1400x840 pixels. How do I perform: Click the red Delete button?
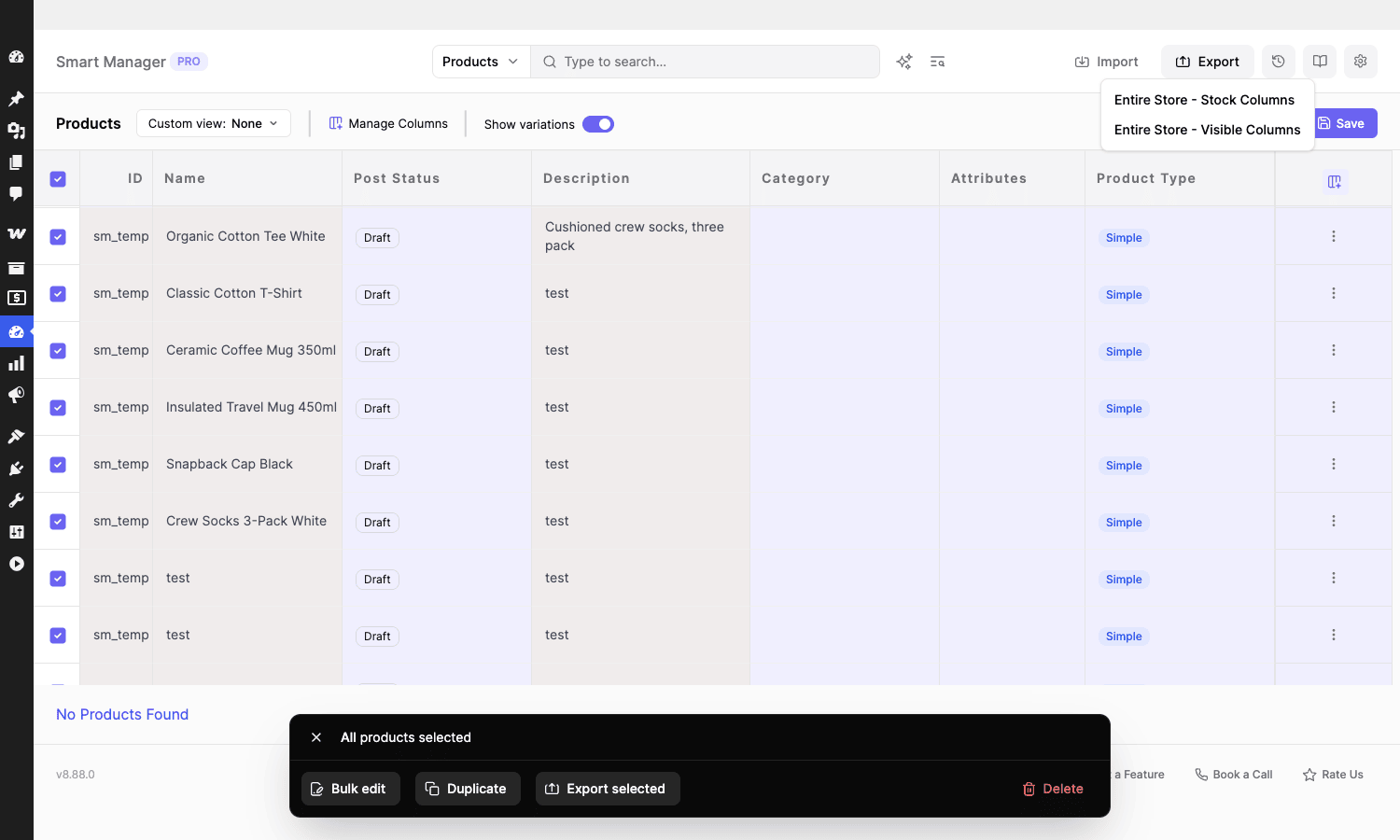1053,789
